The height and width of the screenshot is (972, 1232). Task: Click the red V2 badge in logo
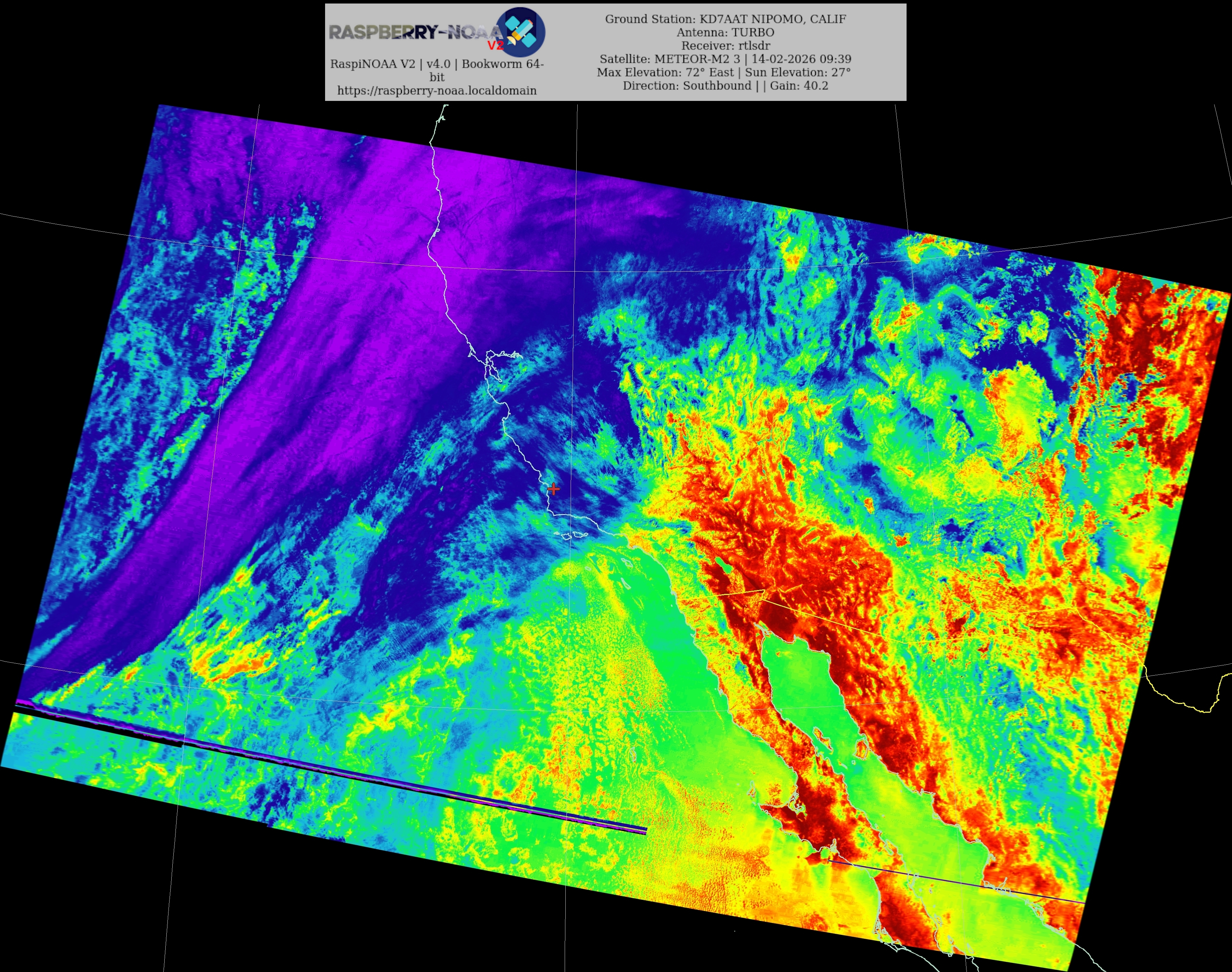pyautogui.click(x=496, y=46)
